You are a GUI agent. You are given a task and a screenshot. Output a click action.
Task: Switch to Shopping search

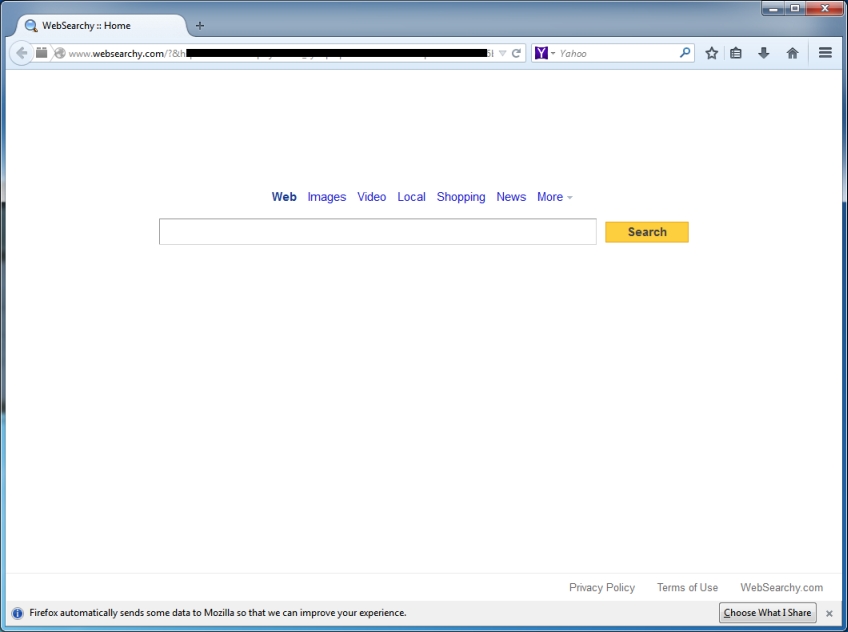point(461,197)
